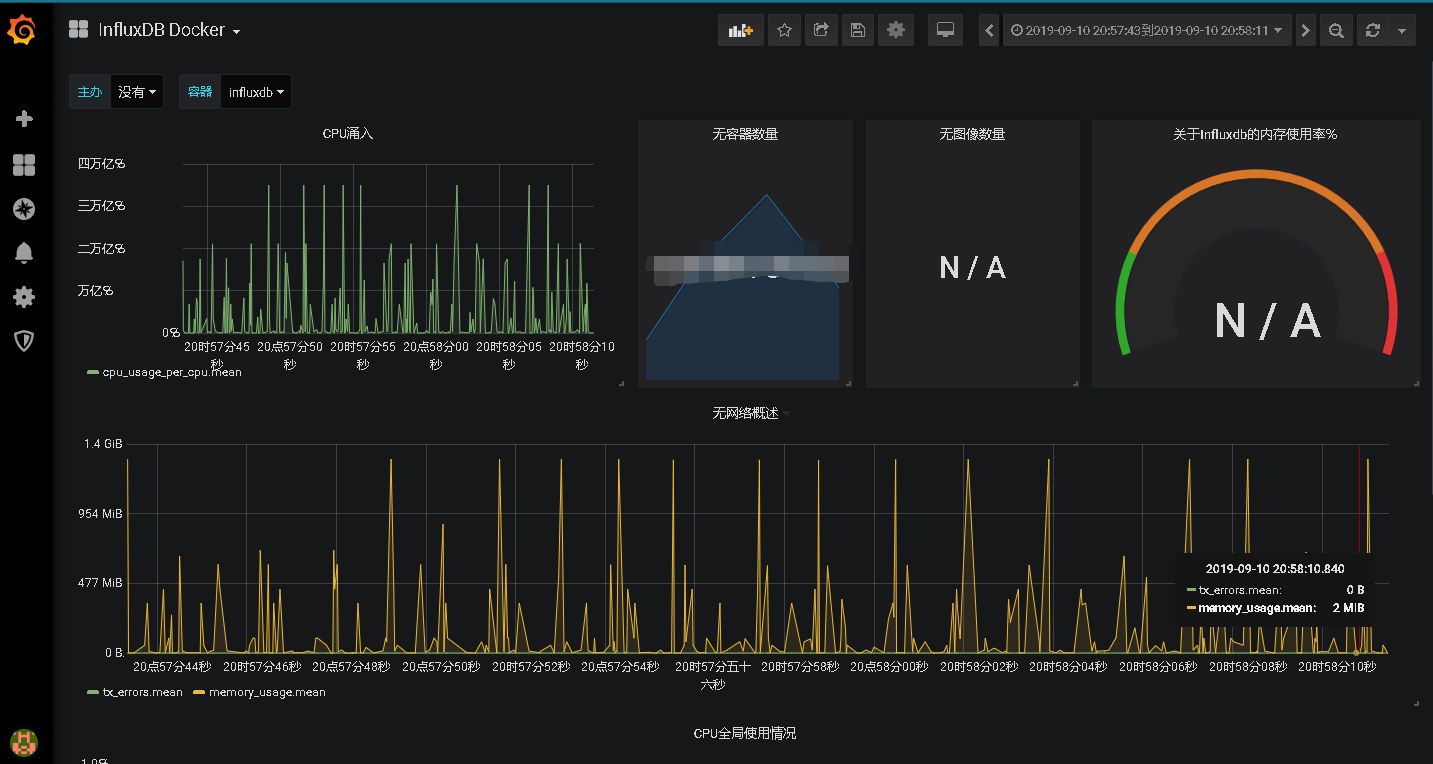Toggle memory_usage.mean series in network legend

click(267, 692)
